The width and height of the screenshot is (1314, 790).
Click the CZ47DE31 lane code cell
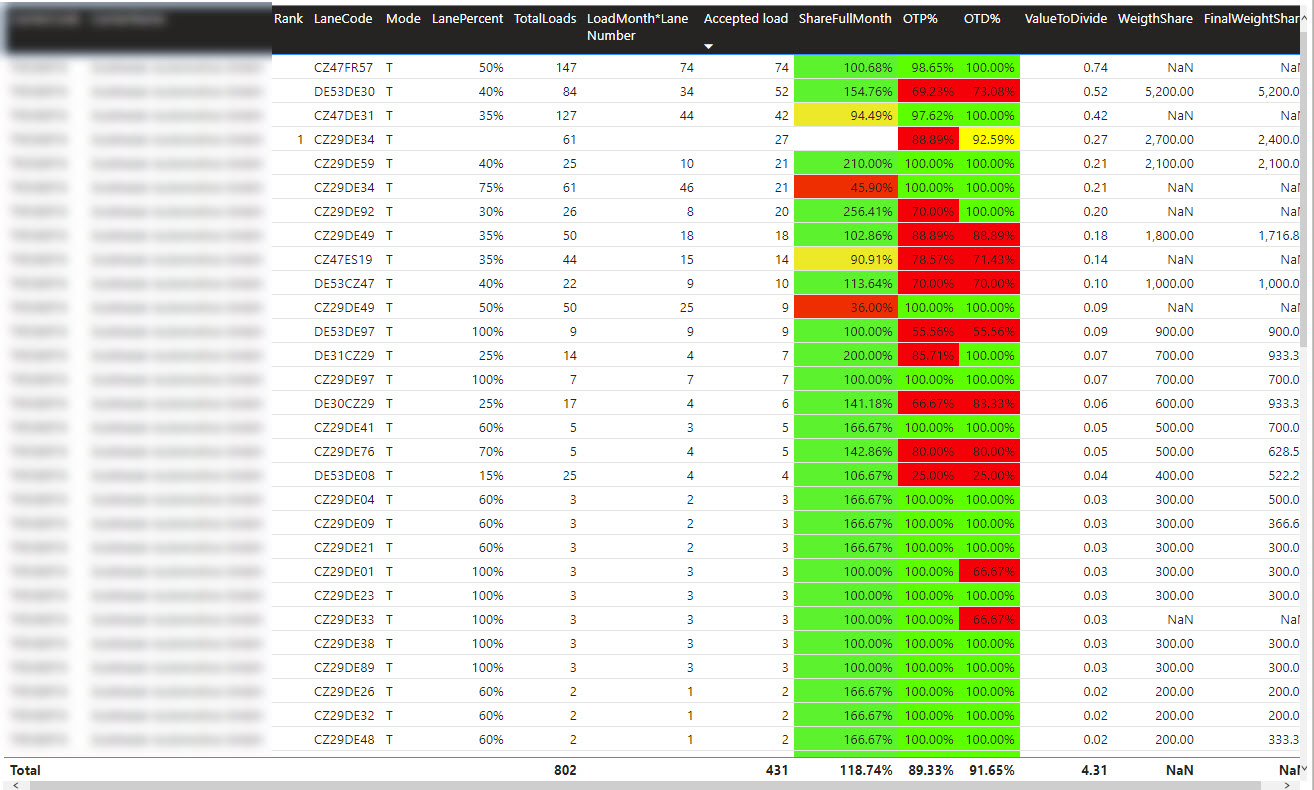tap(343, 115)
